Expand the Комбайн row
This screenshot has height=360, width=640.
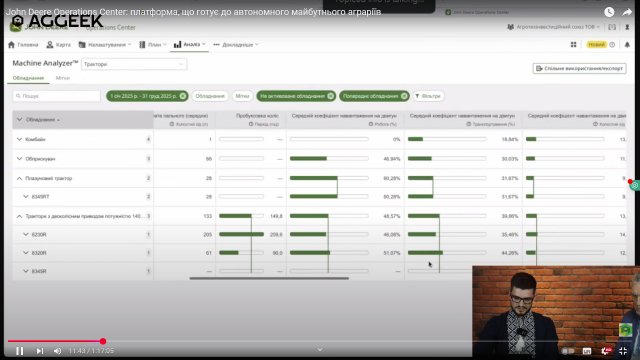click(19, 139)
